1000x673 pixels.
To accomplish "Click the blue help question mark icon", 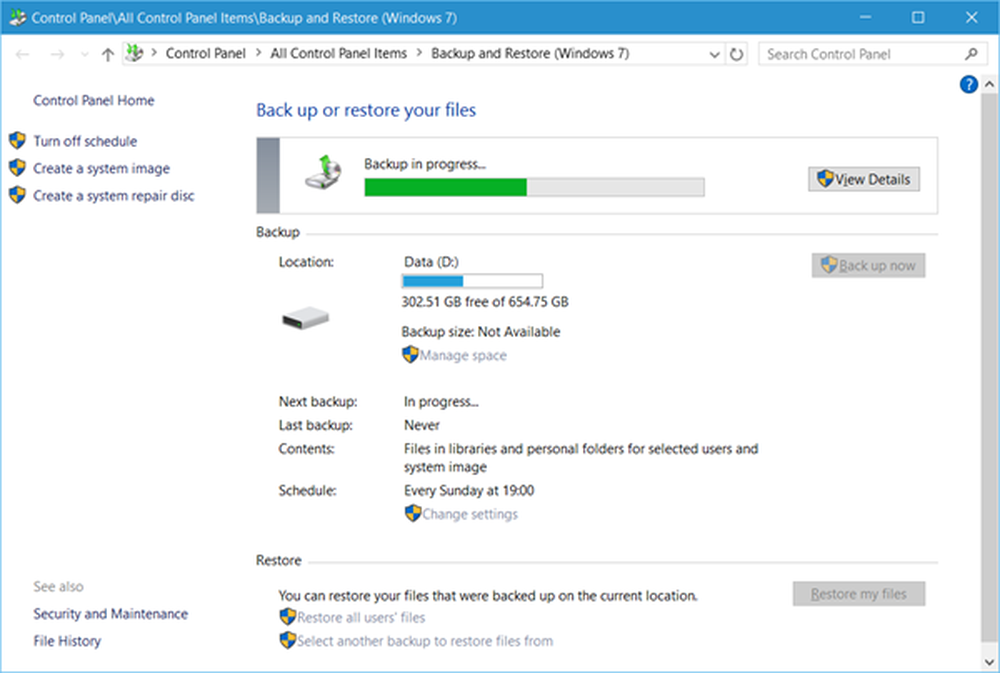I will (968, 85).
